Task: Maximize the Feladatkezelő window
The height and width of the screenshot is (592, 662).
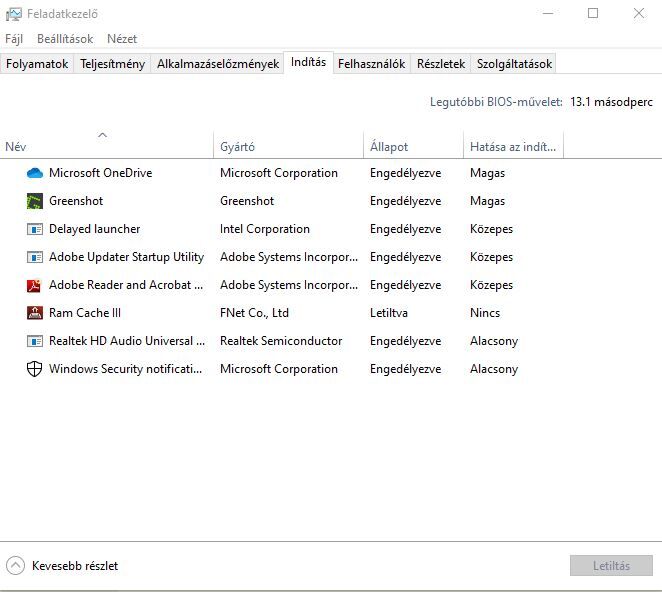Action: tap(593, 14)
